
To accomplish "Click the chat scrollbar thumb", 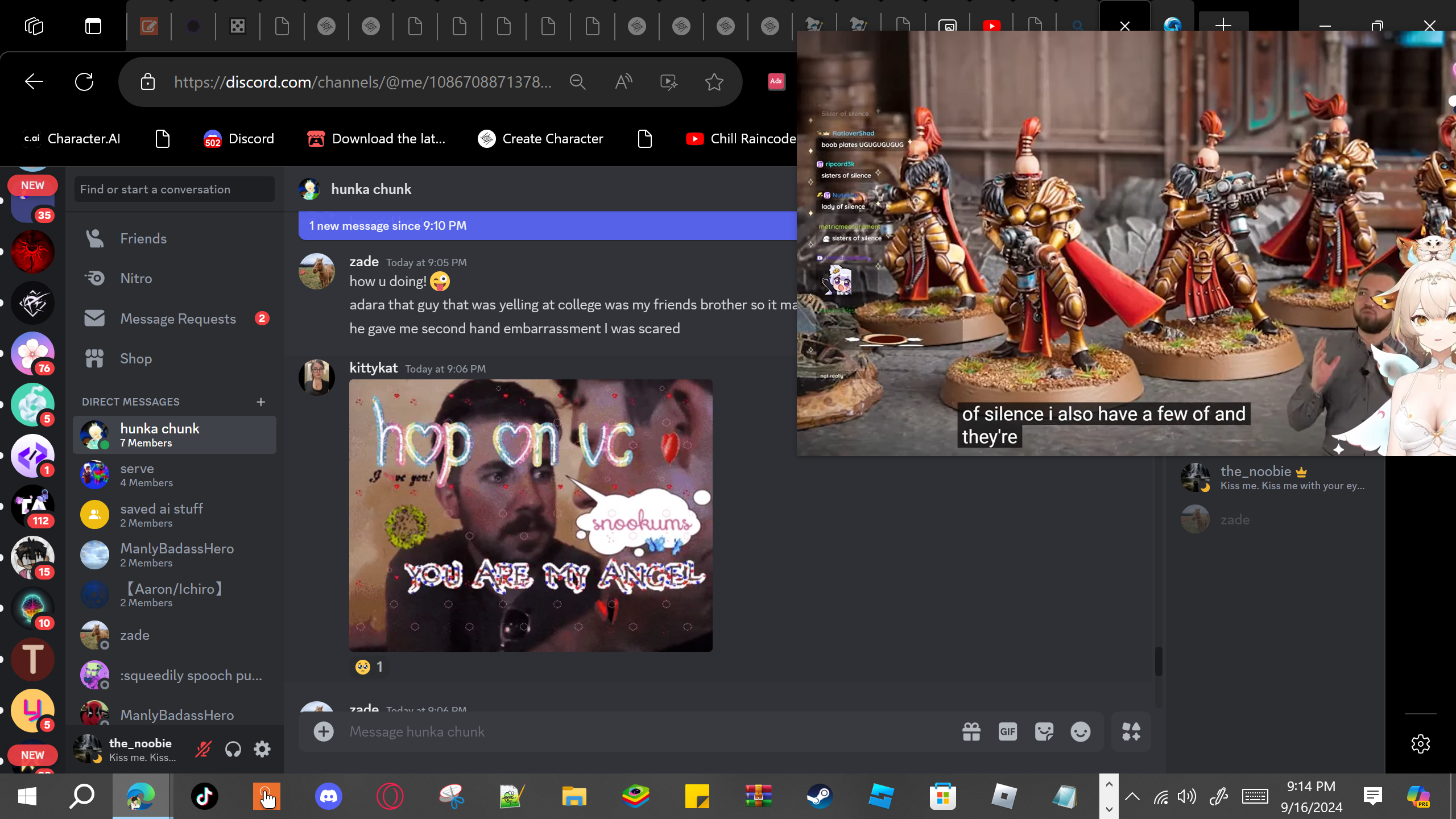I will [x=1159, y=661].
